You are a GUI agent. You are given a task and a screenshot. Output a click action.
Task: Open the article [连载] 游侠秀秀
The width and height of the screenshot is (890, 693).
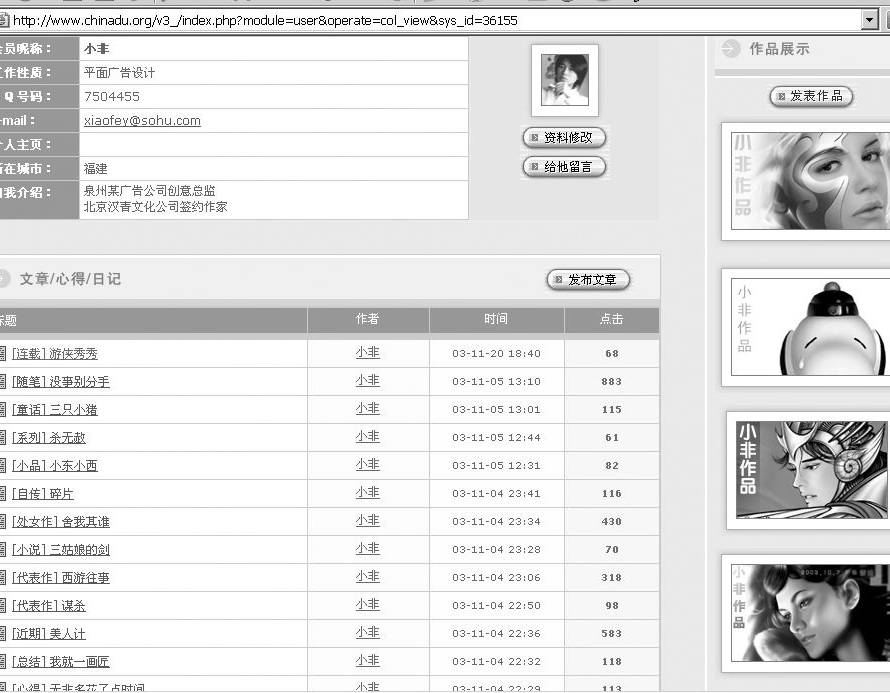coord(55,354)
